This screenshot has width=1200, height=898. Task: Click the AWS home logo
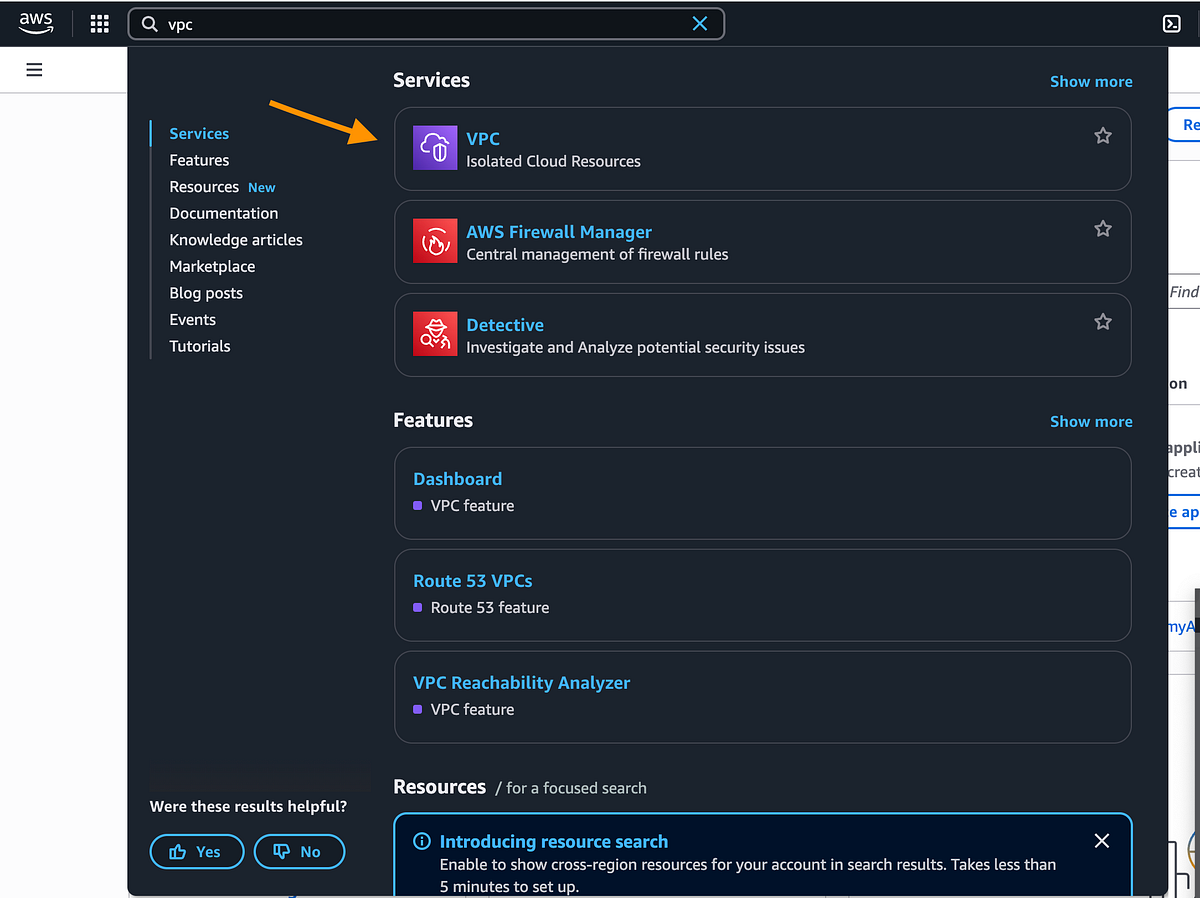coord(36,23)
